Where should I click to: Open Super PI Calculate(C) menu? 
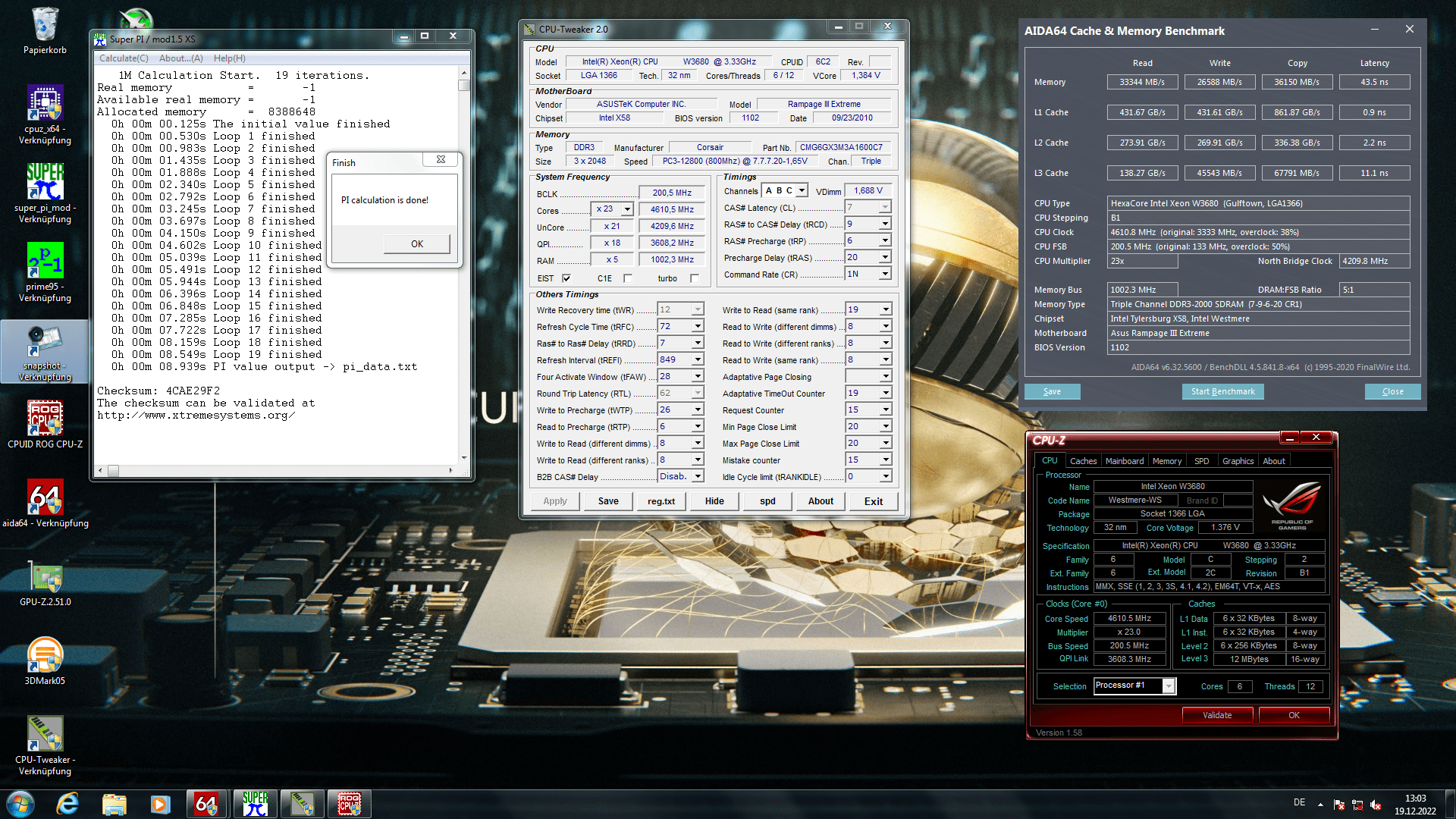pyautogui.click(x=124, y=58)
